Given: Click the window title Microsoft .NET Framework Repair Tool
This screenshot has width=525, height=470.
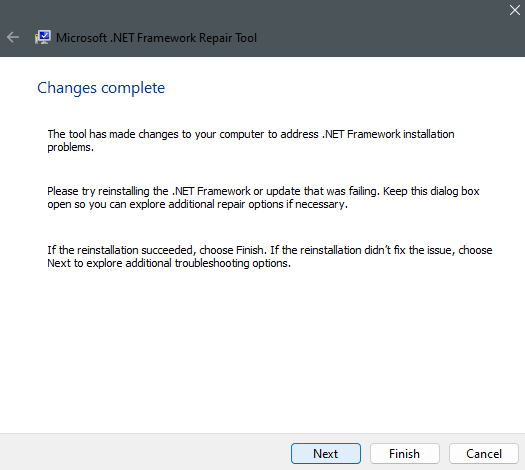Looking at the screenshot, I should point(156,38).
